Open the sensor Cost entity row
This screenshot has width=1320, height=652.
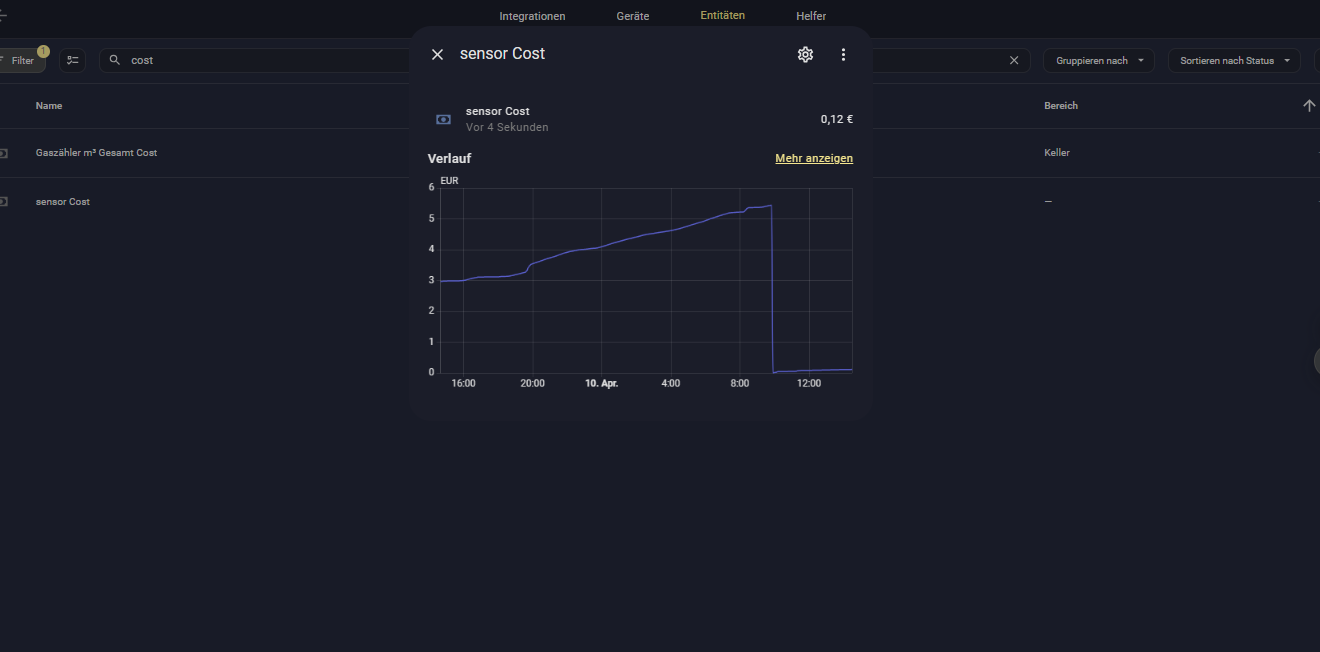tap(660, 202)
